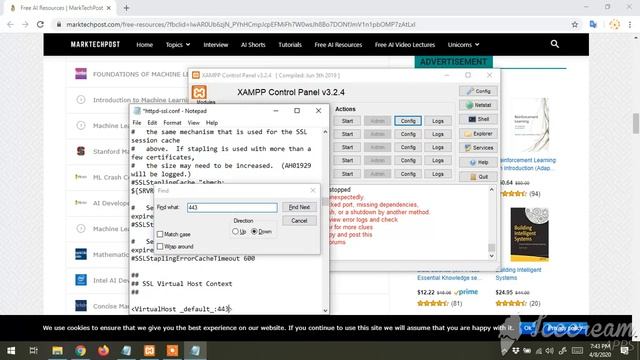
Task: Open Free AI Resources in site nav
Action: (338, 44)
